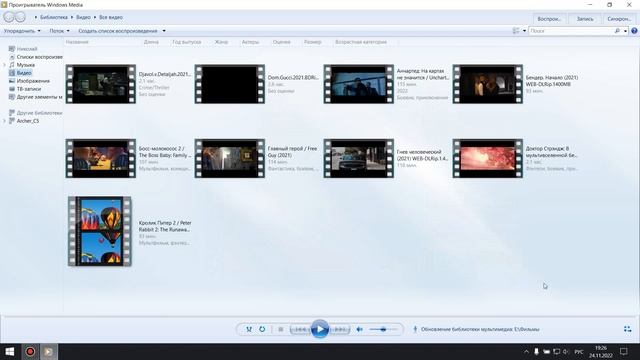Image resolution: width=640 pixels, height=360 pixels.
Task: Go back with the round Back button
Action: tap(9, 17)
